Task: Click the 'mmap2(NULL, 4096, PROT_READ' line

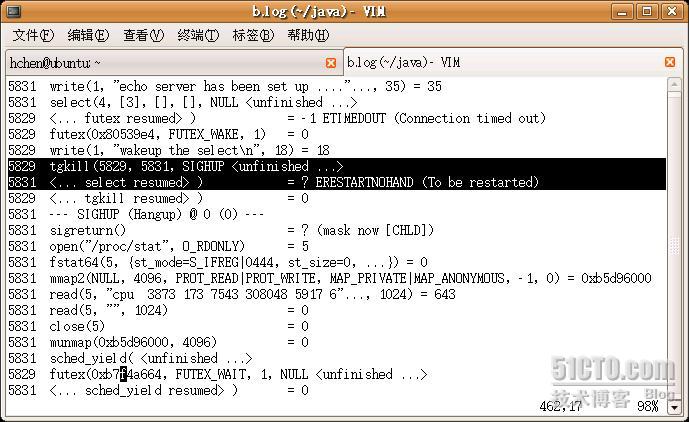Action: click(330, 278)
